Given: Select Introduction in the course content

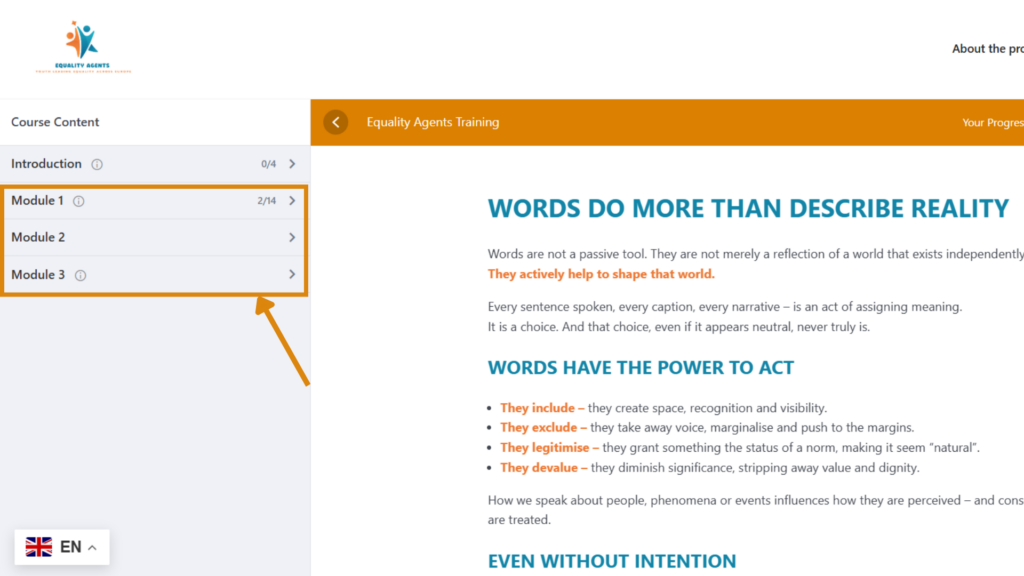Looking at the screenshot, I should [x=46, y=164].
